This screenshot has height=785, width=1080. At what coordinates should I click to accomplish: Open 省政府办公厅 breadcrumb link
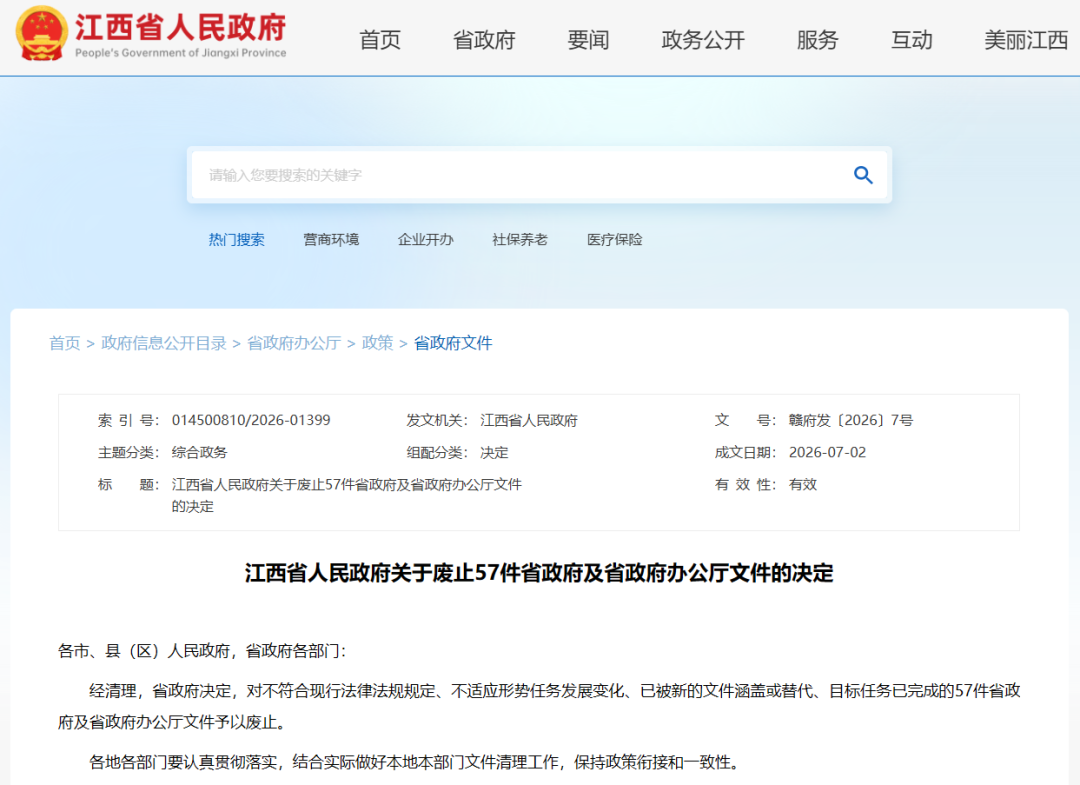click(x=294, y=343)
